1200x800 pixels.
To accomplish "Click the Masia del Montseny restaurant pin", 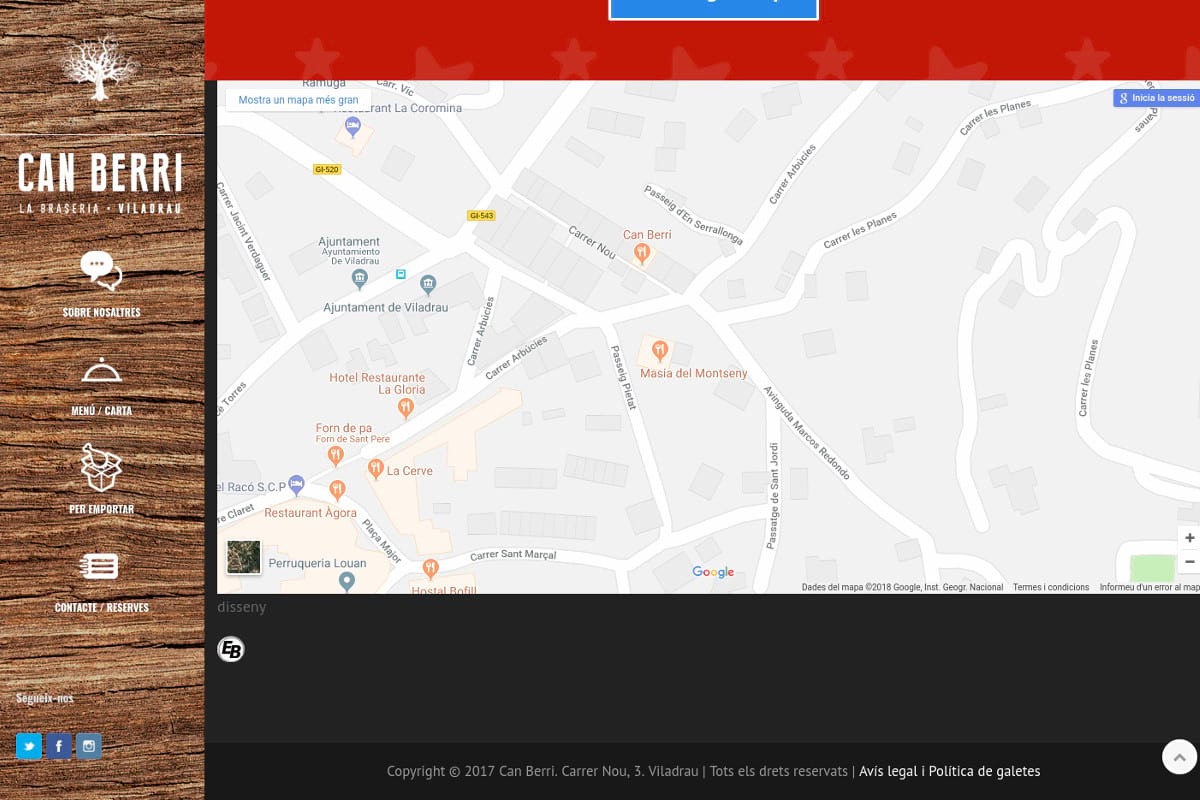I will (659, 350).
